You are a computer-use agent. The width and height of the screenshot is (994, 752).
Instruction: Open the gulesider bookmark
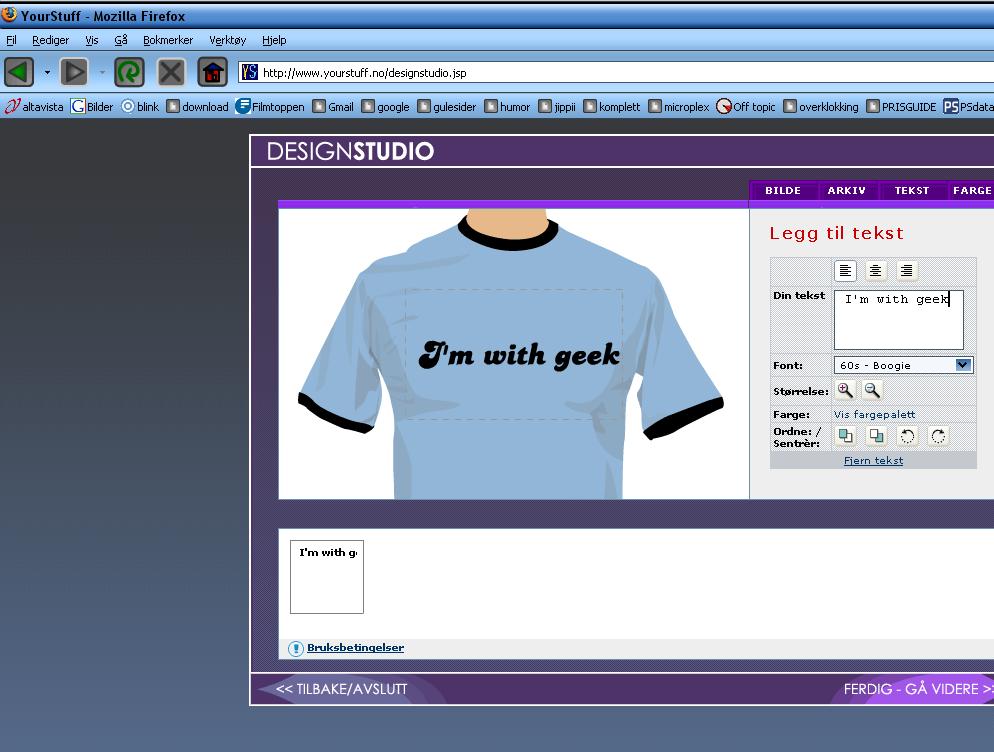click(x=447, y=107)
